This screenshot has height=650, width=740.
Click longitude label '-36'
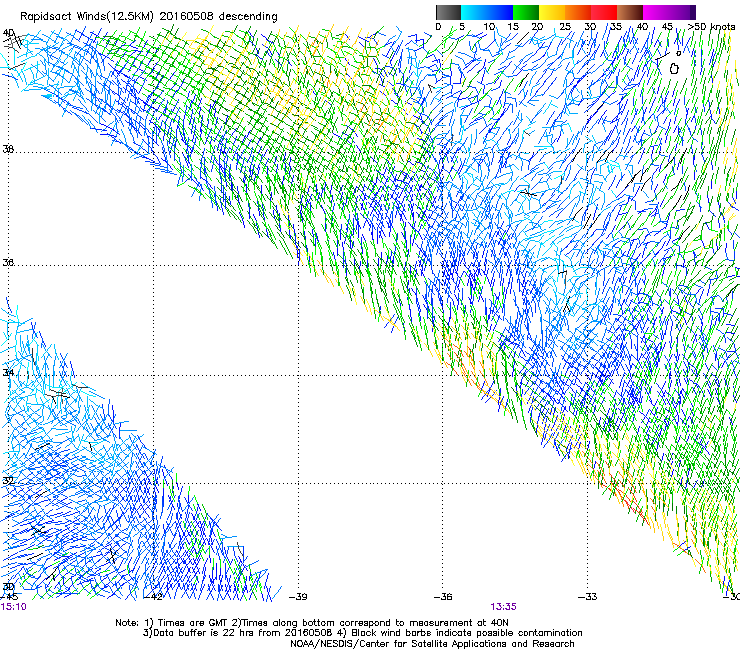(443, 597)
